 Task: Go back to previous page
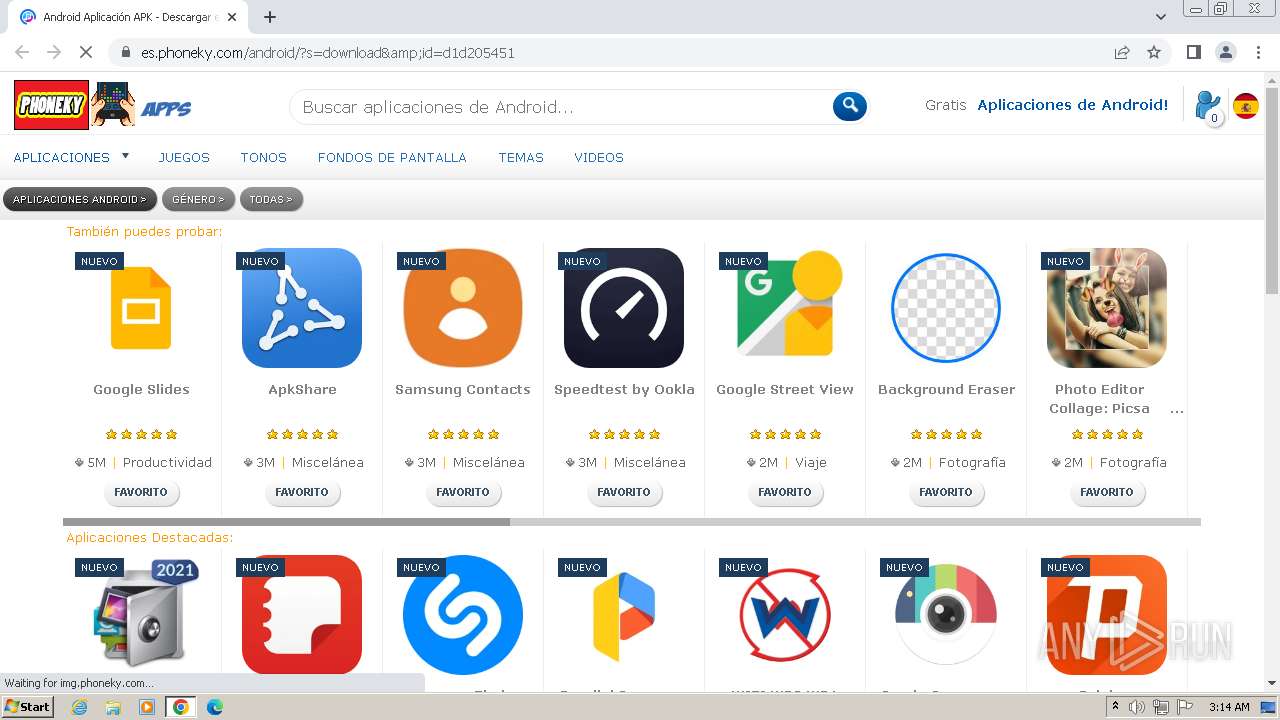point(22,52)
